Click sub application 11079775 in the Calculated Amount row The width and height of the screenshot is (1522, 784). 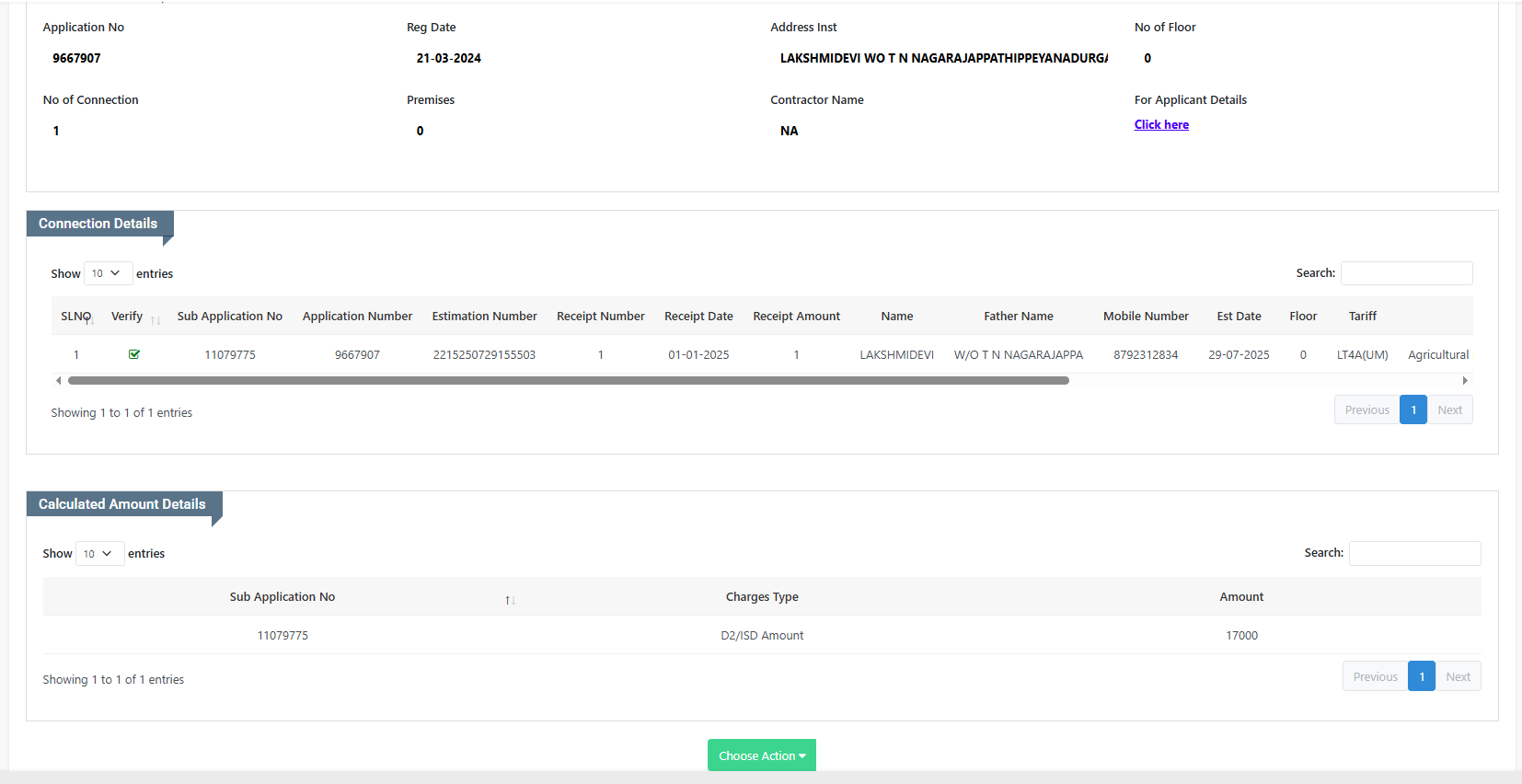coord(282,635)
